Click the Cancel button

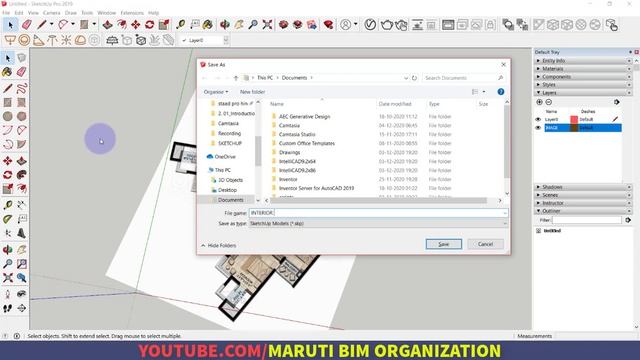485,244
